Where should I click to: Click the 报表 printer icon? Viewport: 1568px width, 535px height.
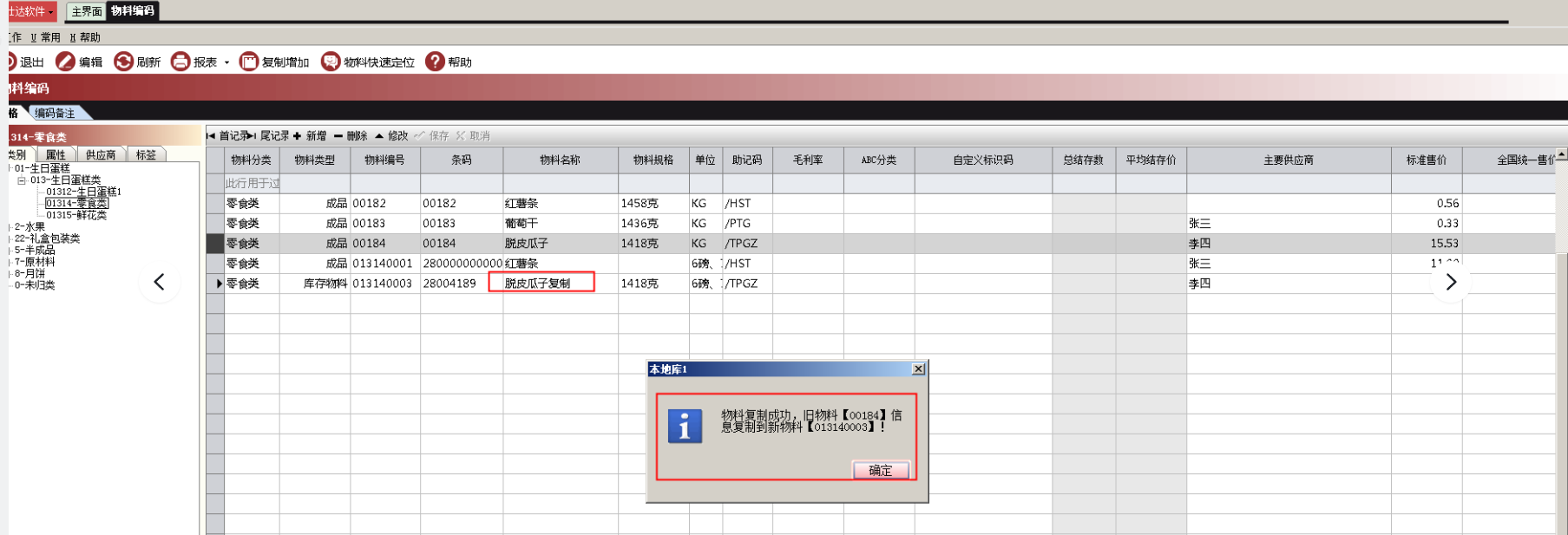click(180, 62)
